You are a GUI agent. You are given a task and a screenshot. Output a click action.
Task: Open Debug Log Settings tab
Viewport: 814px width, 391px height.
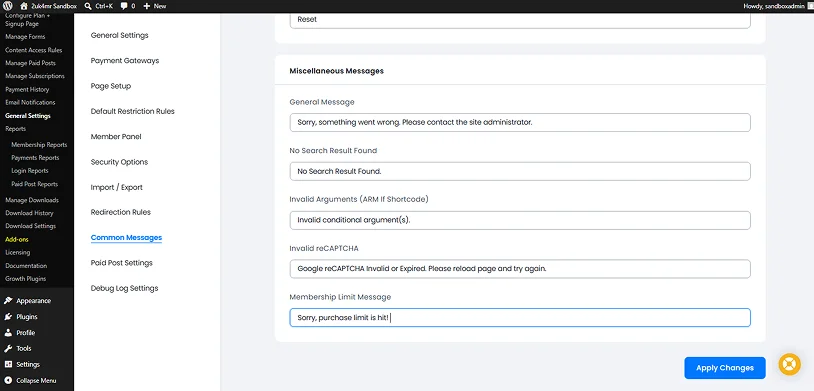125,288
